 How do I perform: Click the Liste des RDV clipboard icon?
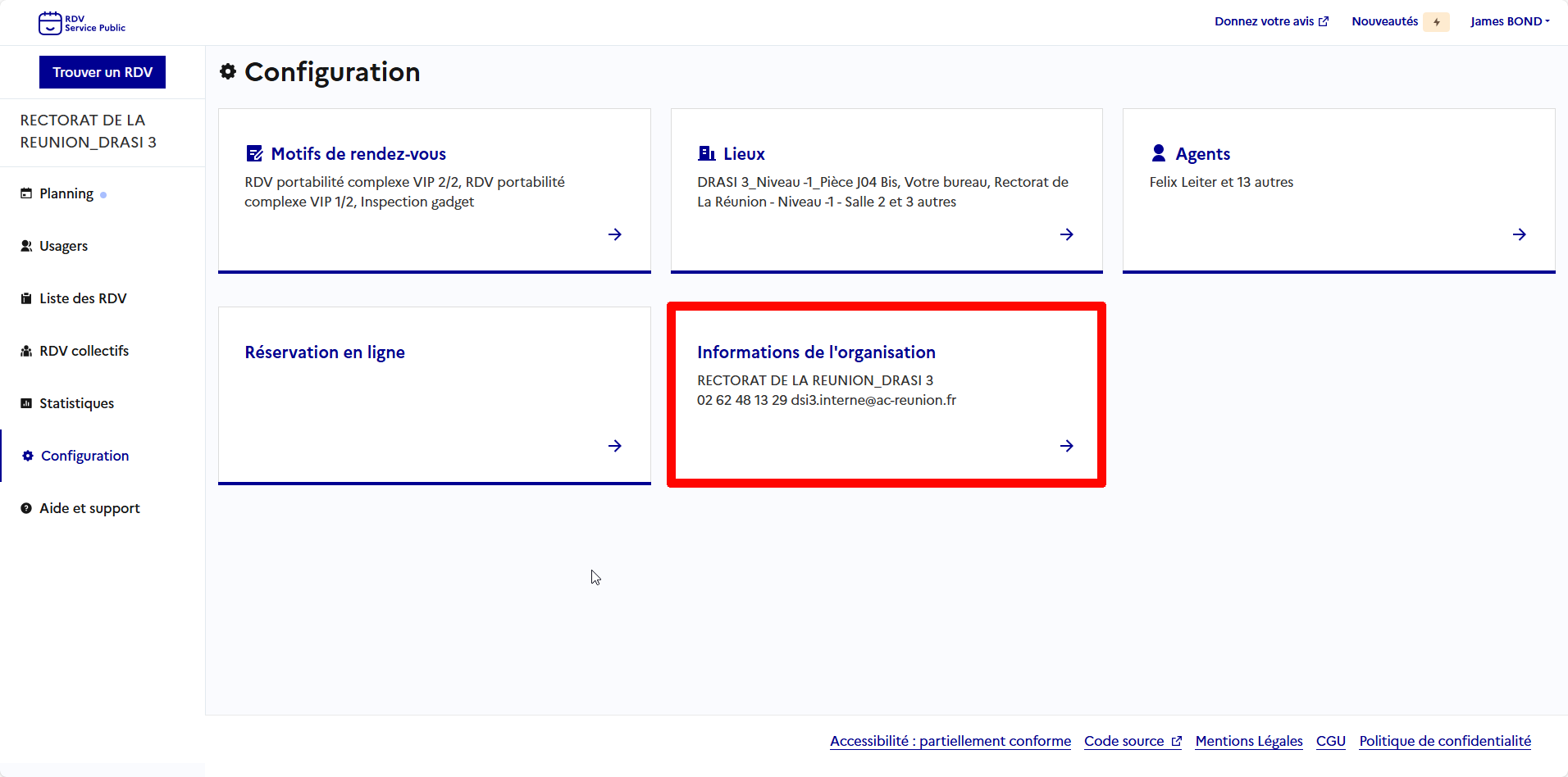click(x=26, y=298)
